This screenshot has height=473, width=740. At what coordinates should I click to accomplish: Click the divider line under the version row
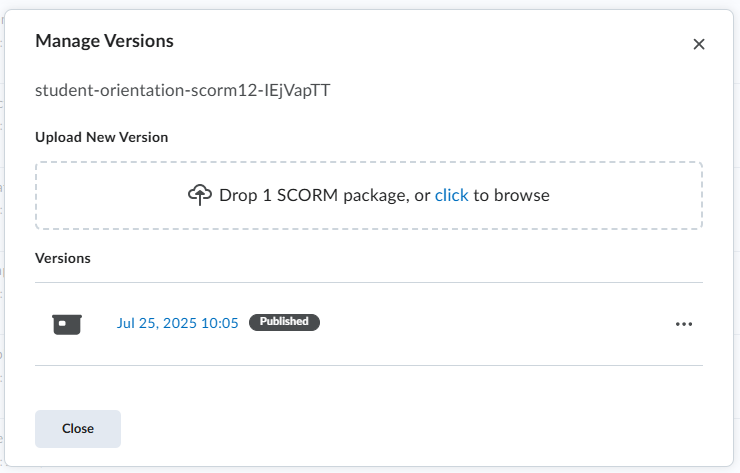pyautogui.click(x=369, y=365)
